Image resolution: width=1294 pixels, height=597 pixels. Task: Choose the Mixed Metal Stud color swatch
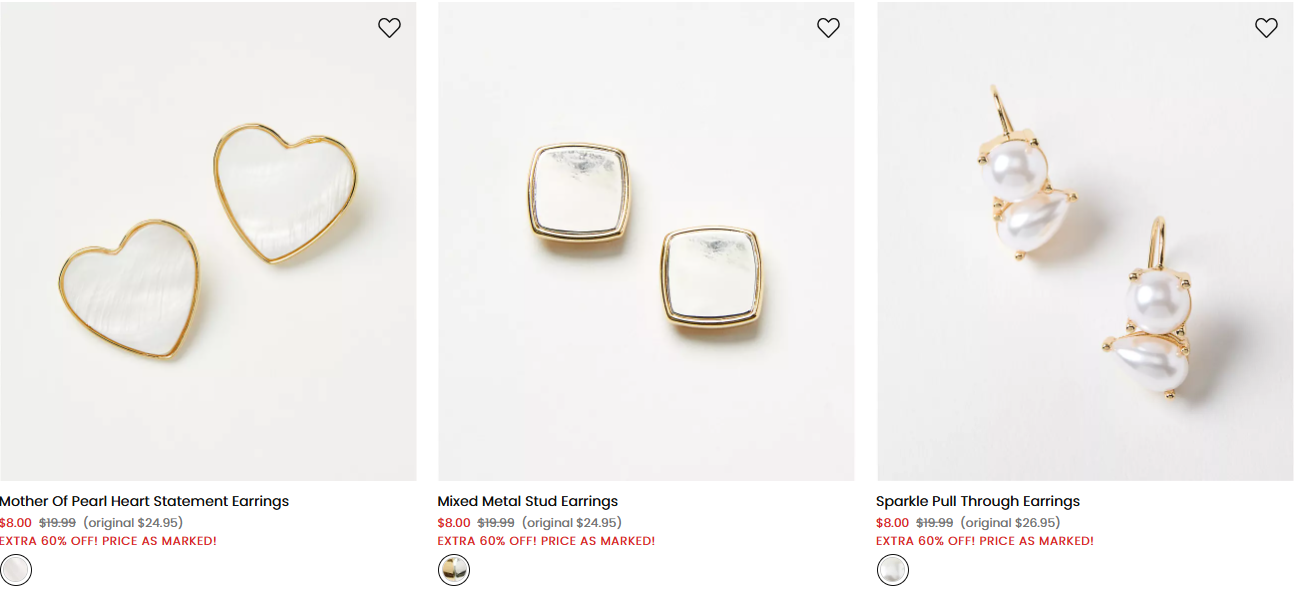[454, 570]
